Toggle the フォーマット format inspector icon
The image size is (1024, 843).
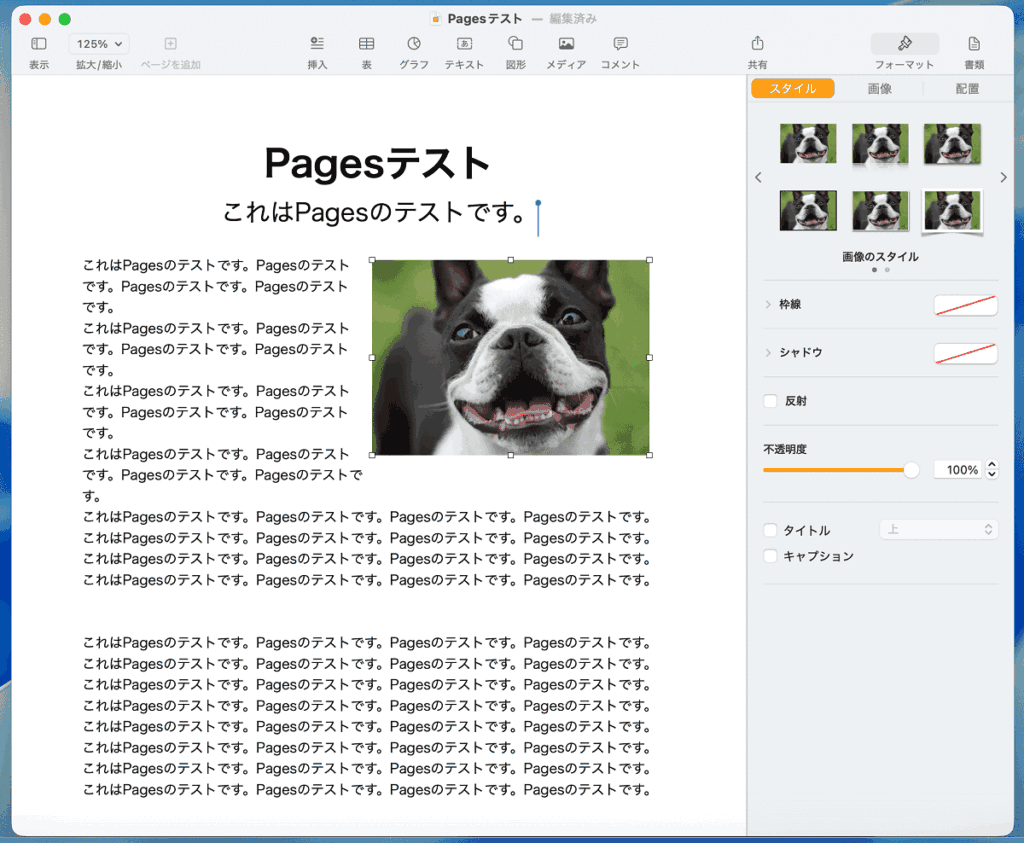tap(904, 44)
